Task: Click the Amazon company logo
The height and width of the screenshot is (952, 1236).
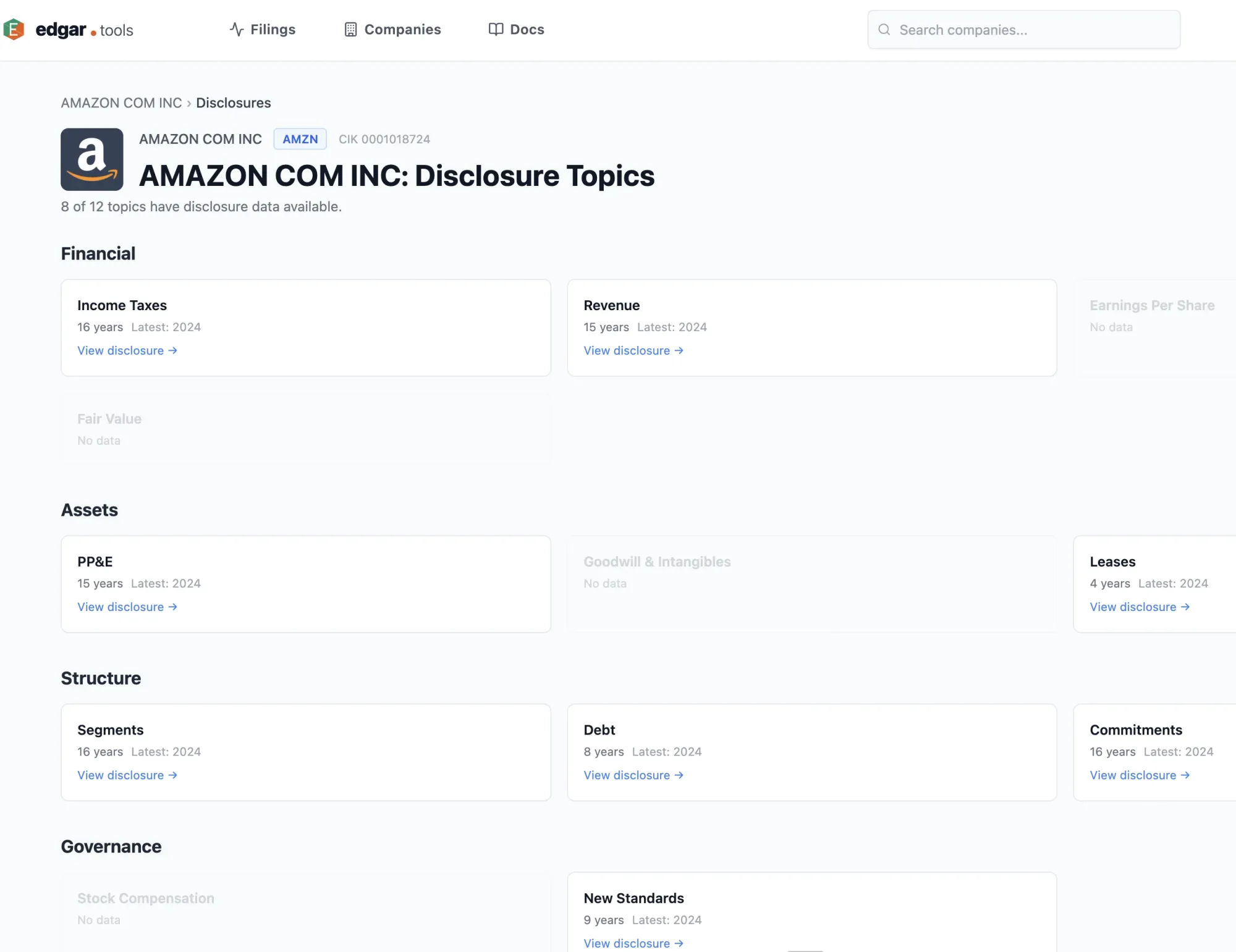Action: click(x=92, y=159)
